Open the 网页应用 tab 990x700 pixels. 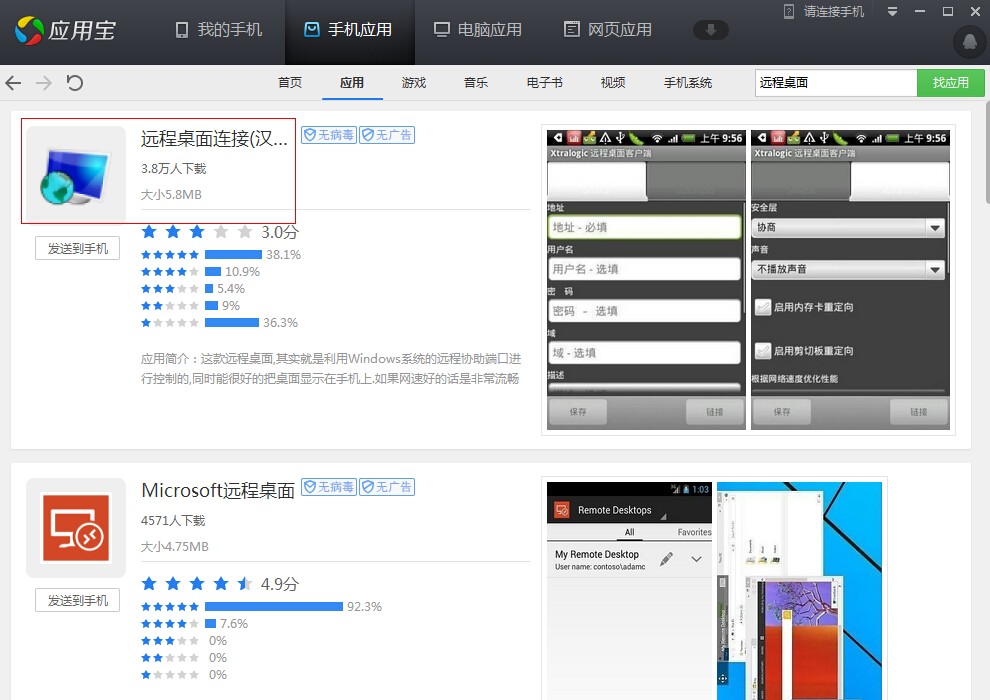click(608, 30)
